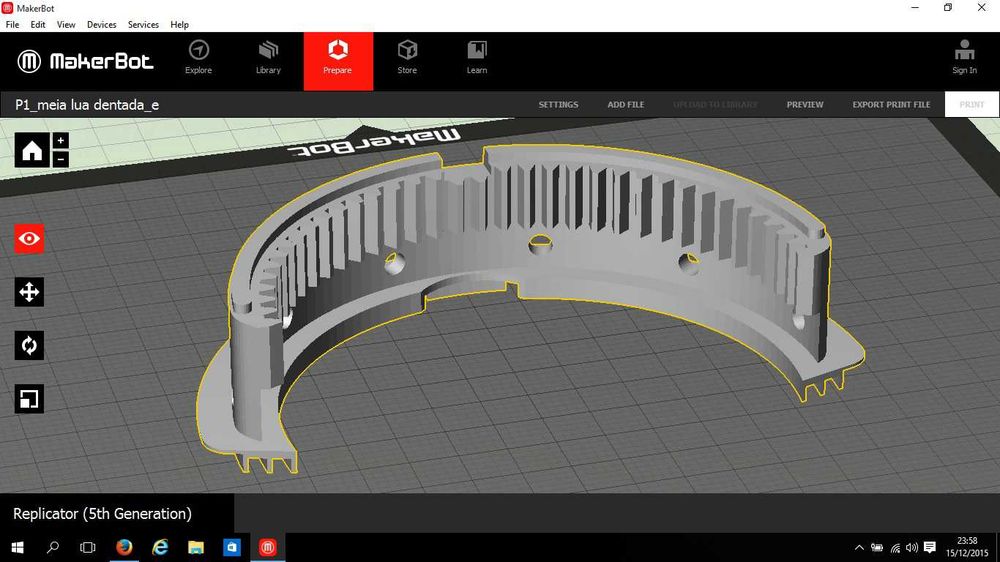Image resolution: width=1000 pixels, height=562 pixels.
Task: Select the red eye View tool
Action: [29, 239]
